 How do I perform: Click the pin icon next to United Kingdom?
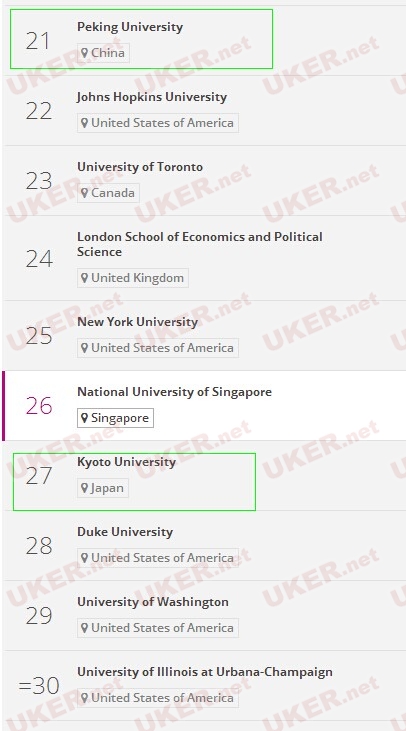coord(84,278)
